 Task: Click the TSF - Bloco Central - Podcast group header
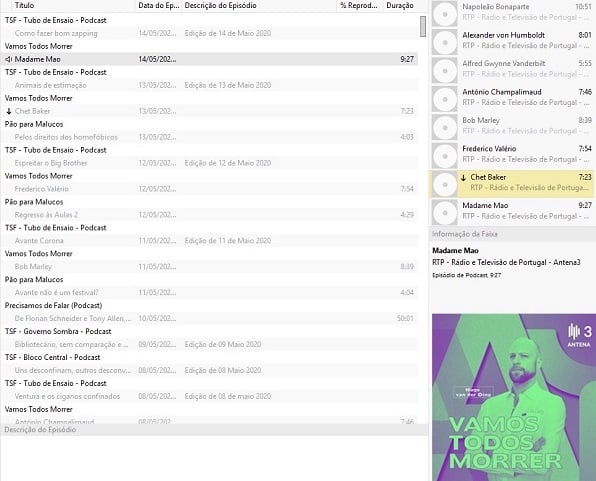point(52,357)
